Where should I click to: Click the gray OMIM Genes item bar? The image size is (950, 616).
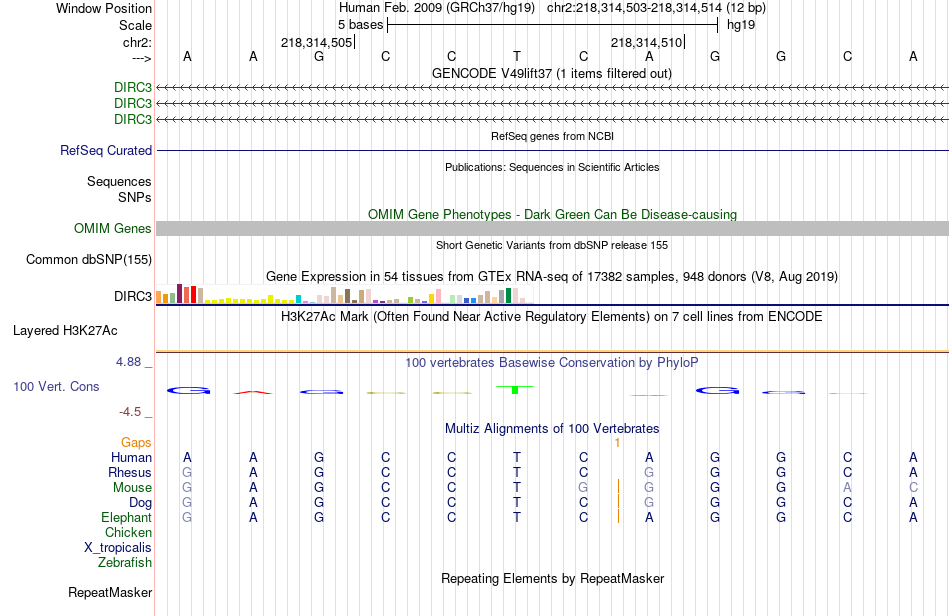(552, 228)
